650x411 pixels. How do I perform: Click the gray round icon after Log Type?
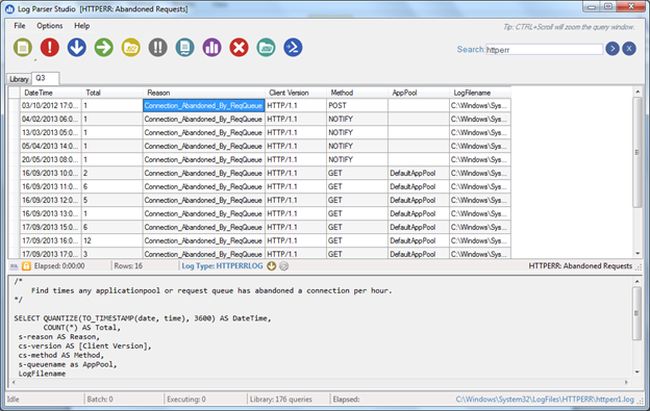[x=284, y=266]
